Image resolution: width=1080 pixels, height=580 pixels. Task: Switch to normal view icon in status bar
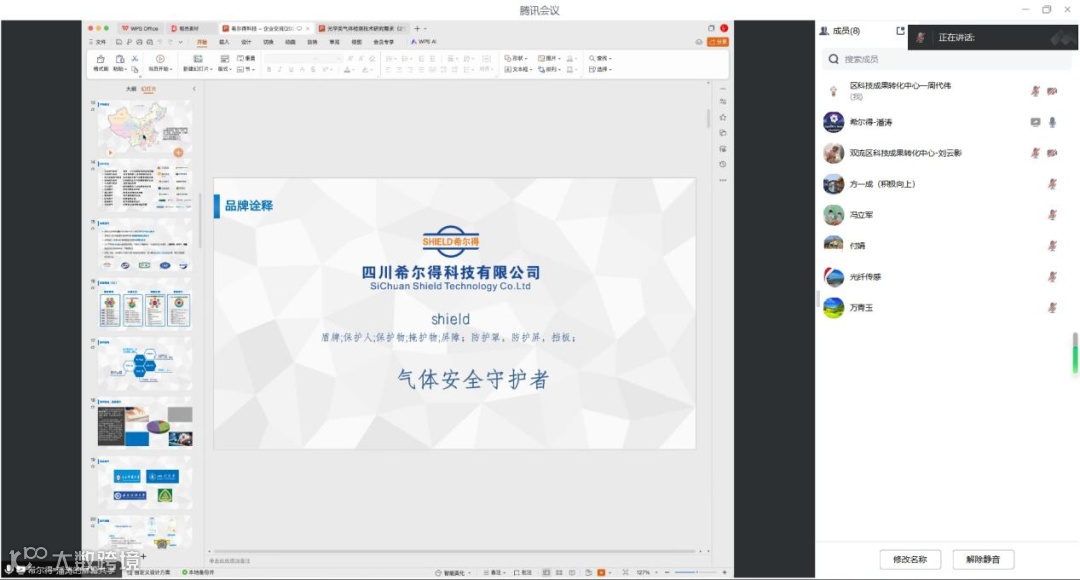pos(546,572)
